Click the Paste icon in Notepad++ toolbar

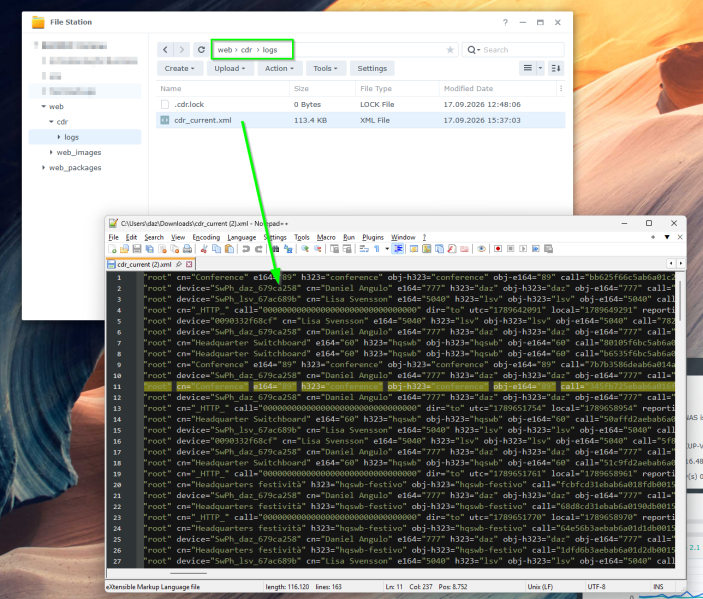click(229, 249)
